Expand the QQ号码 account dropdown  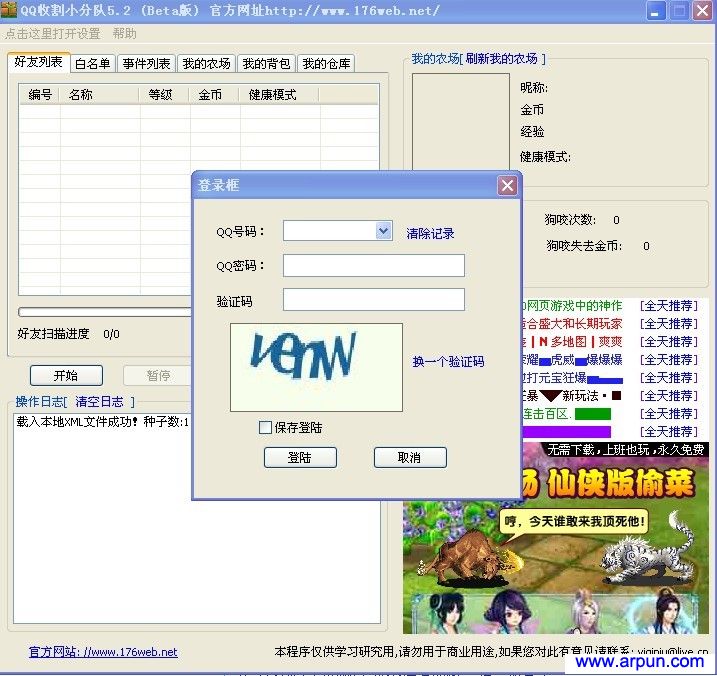tap(383, 231)
